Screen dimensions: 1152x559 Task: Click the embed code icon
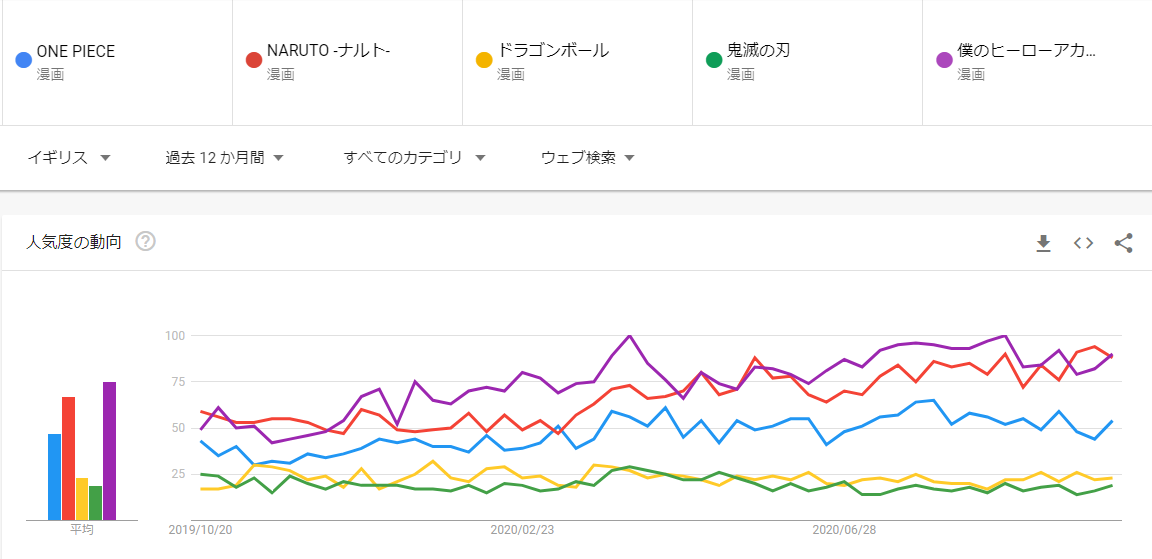1083,243
